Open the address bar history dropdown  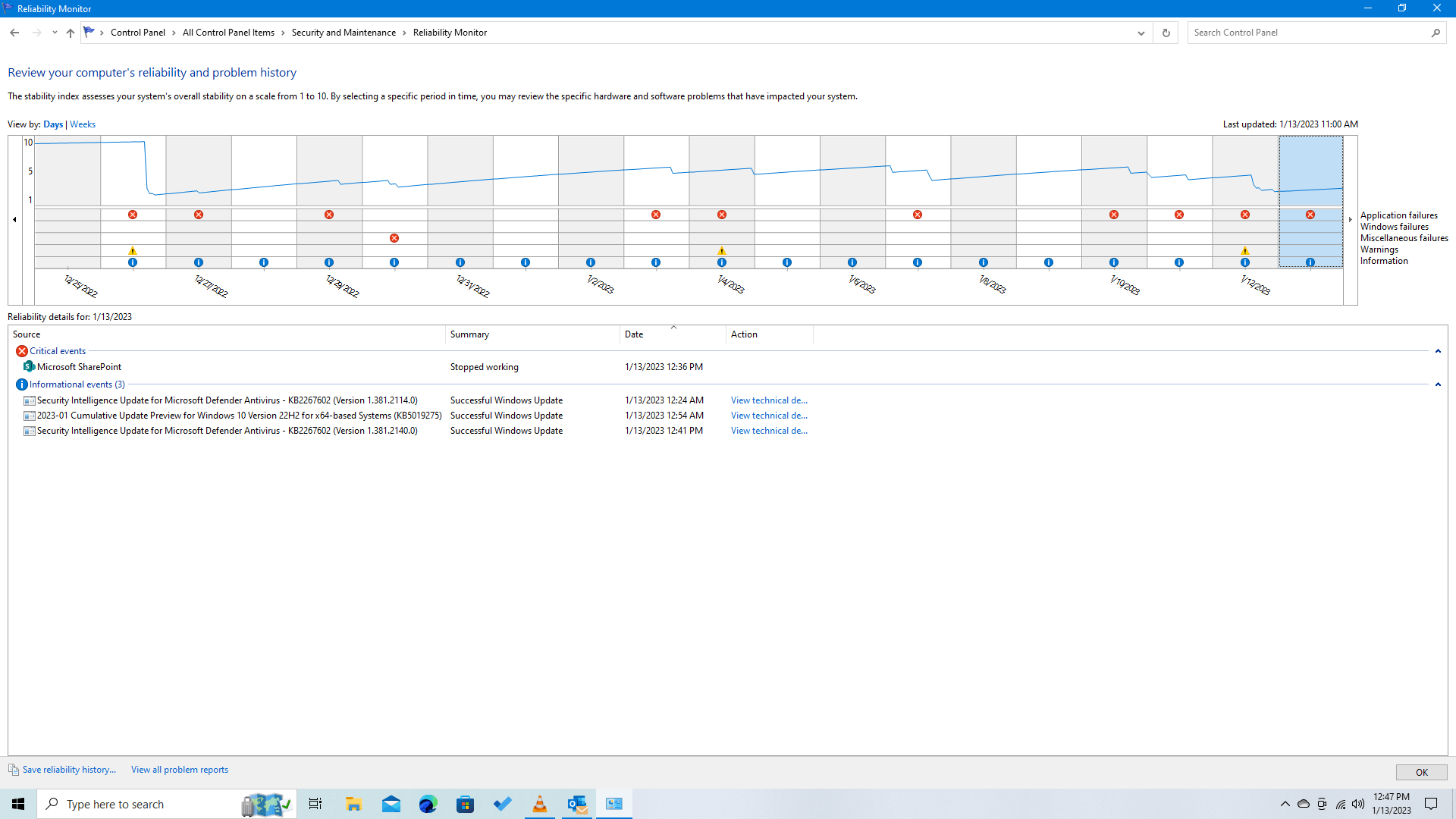pos(1141,33)
